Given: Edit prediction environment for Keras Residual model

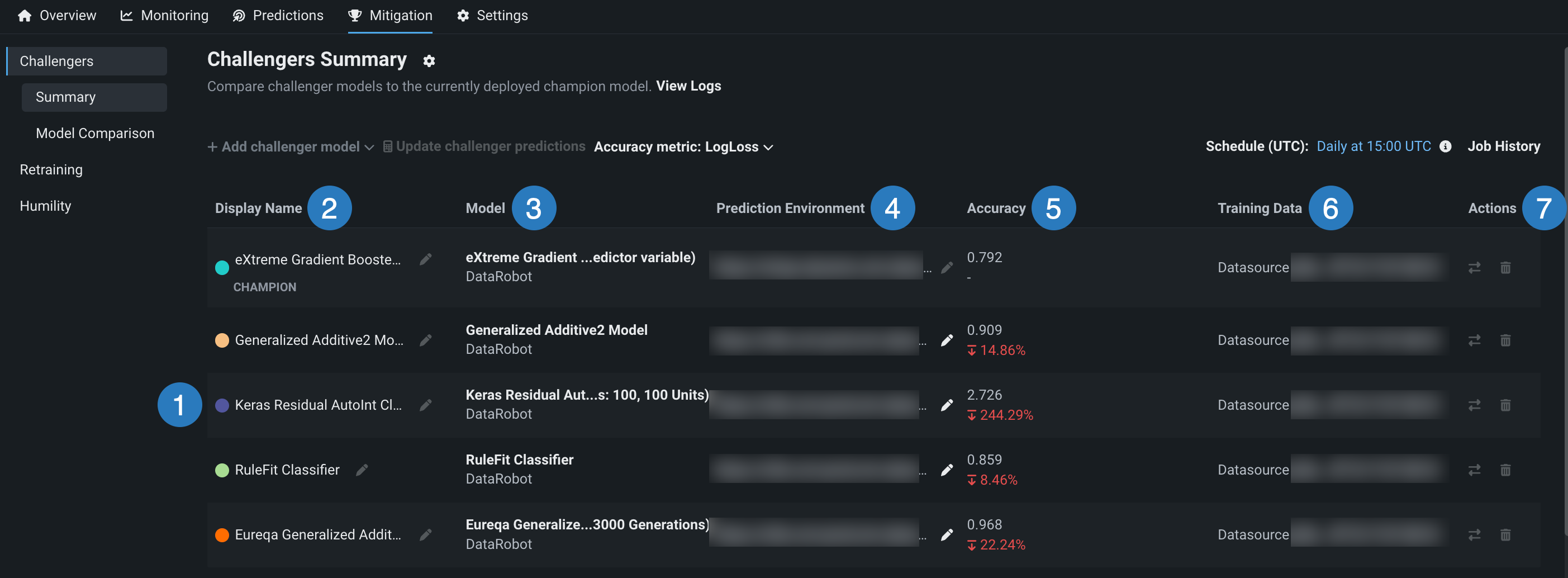Looking at the screenshot, I should pos(947,405).
